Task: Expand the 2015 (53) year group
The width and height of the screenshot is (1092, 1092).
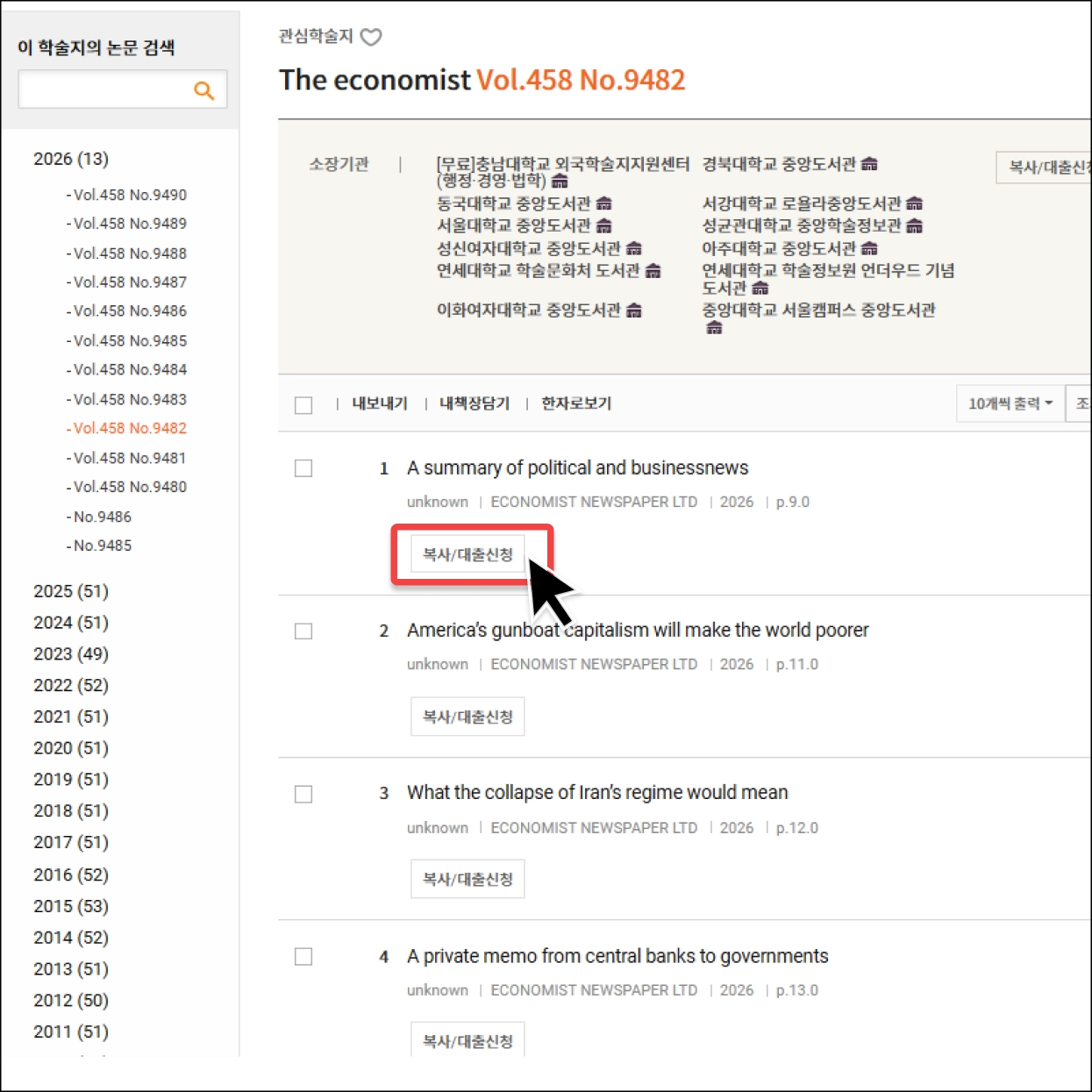Action: click(71, 907)
